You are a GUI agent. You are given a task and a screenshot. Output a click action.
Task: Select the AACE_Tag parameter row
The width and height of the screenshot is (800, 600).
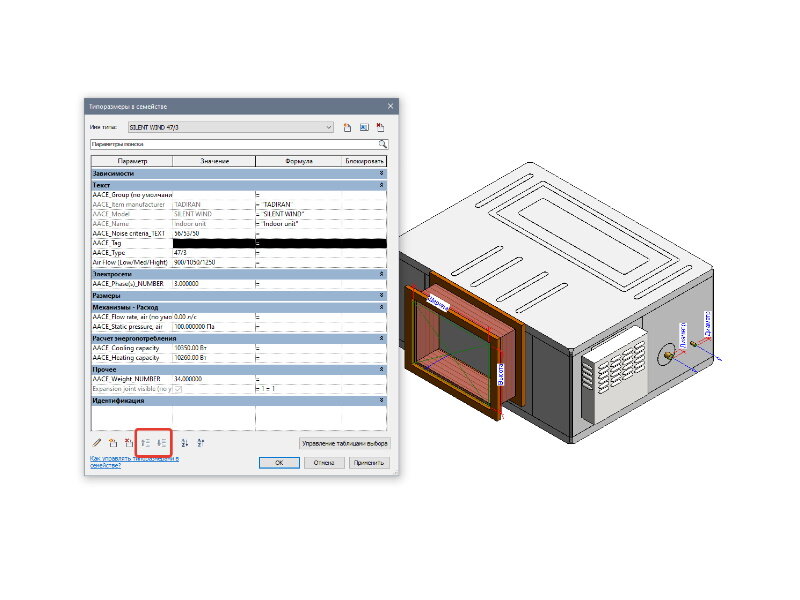[x=239, y=243]
